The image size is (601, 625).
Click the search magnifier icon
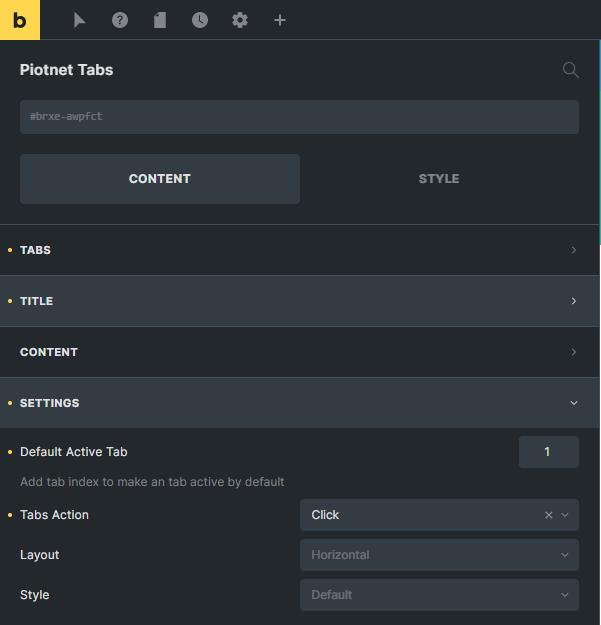(570, 70)
